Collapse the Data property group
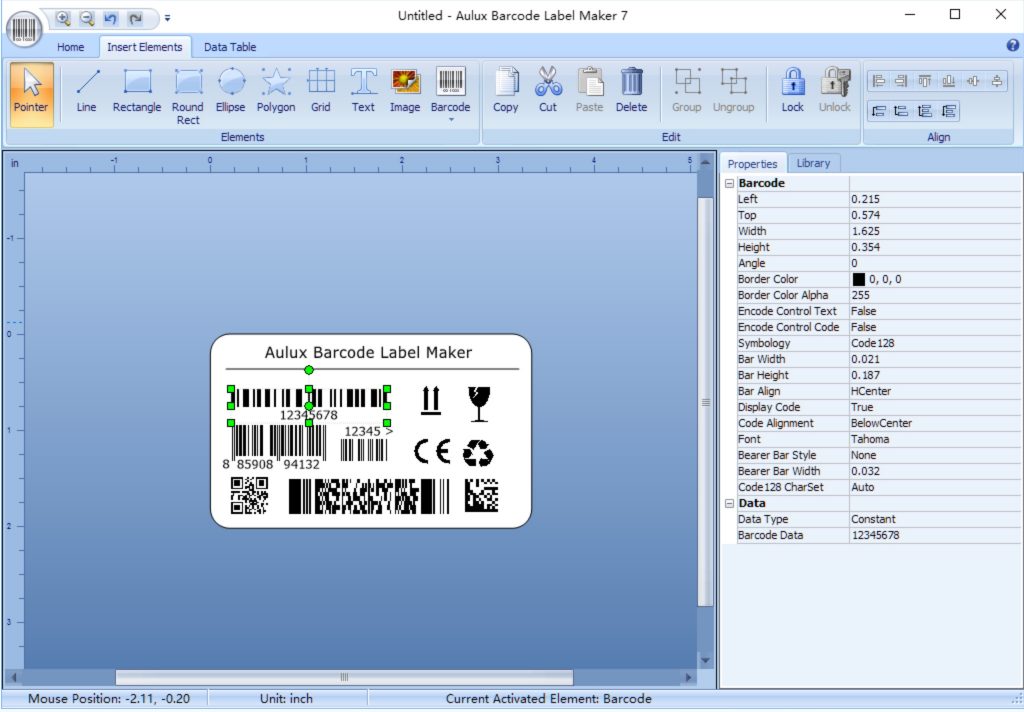The height and width of the screenshot is (712, 1024). coord(730,503)
